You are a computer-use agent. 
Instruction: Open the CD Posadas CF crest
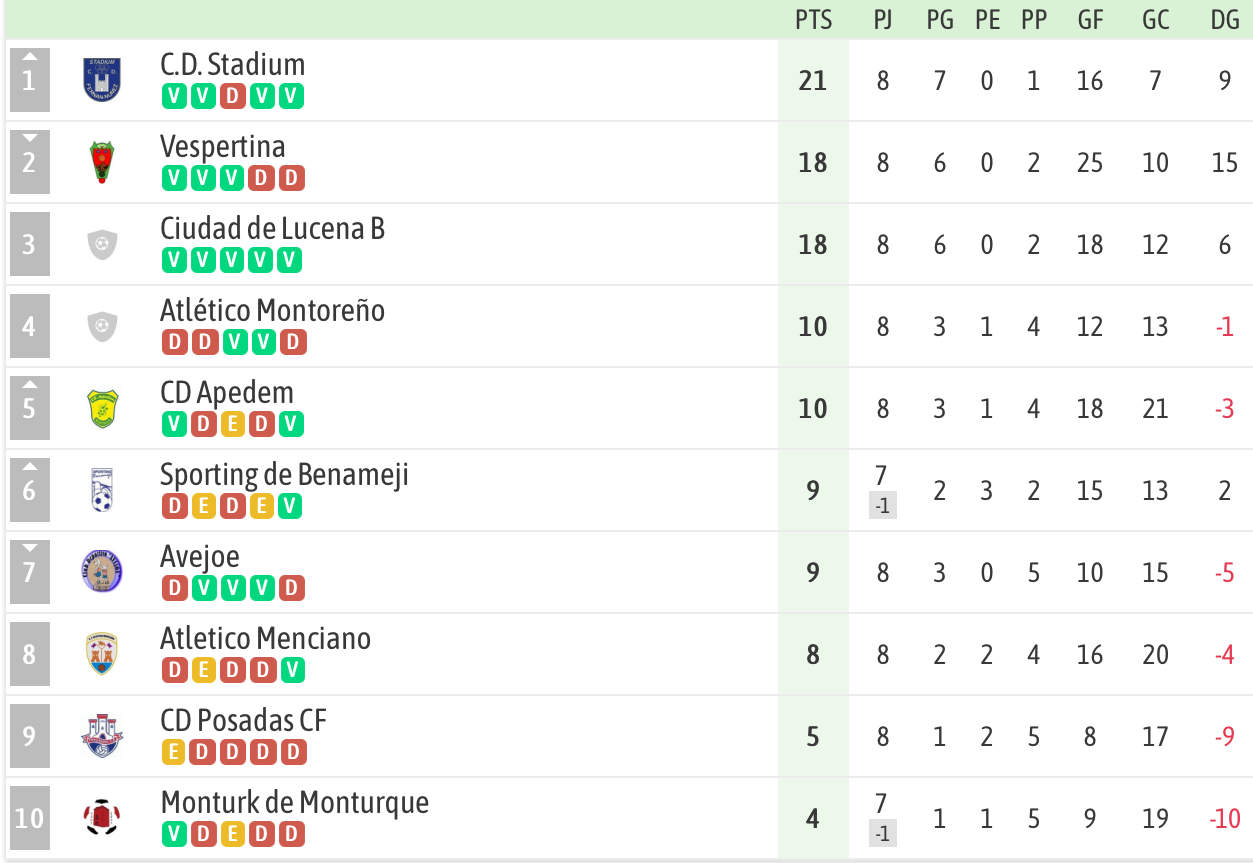point(102,736)
